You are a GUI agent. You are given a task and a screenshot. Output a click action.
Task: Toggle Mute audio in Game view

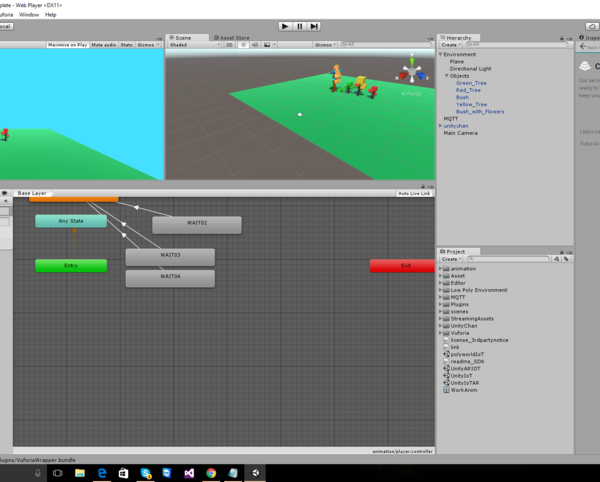104,45
